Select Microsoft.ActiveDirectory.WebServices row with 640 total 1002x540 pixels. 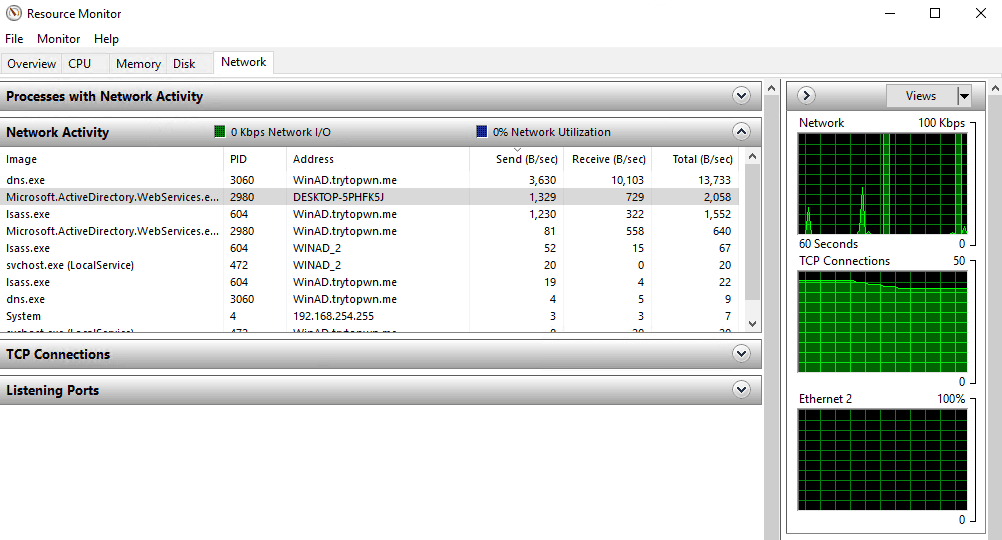pos(369,231)
